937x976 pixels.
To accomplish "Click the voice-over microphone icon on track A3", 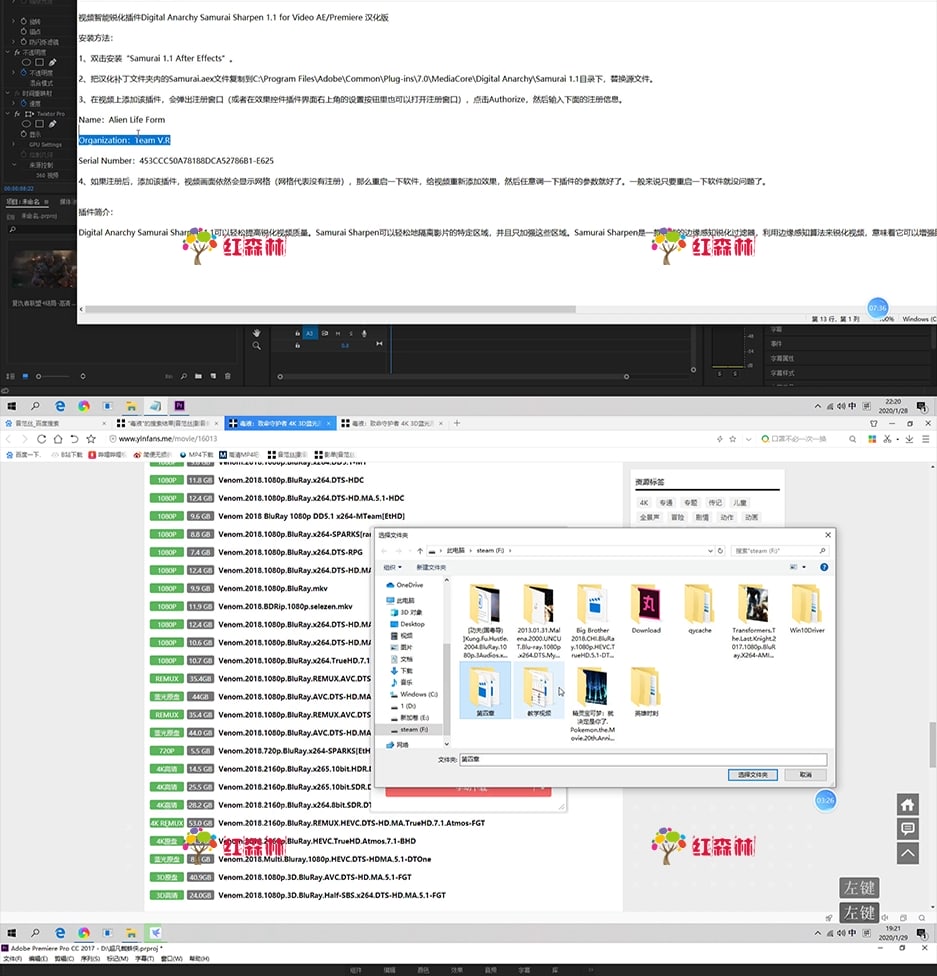I will [364, 334].
